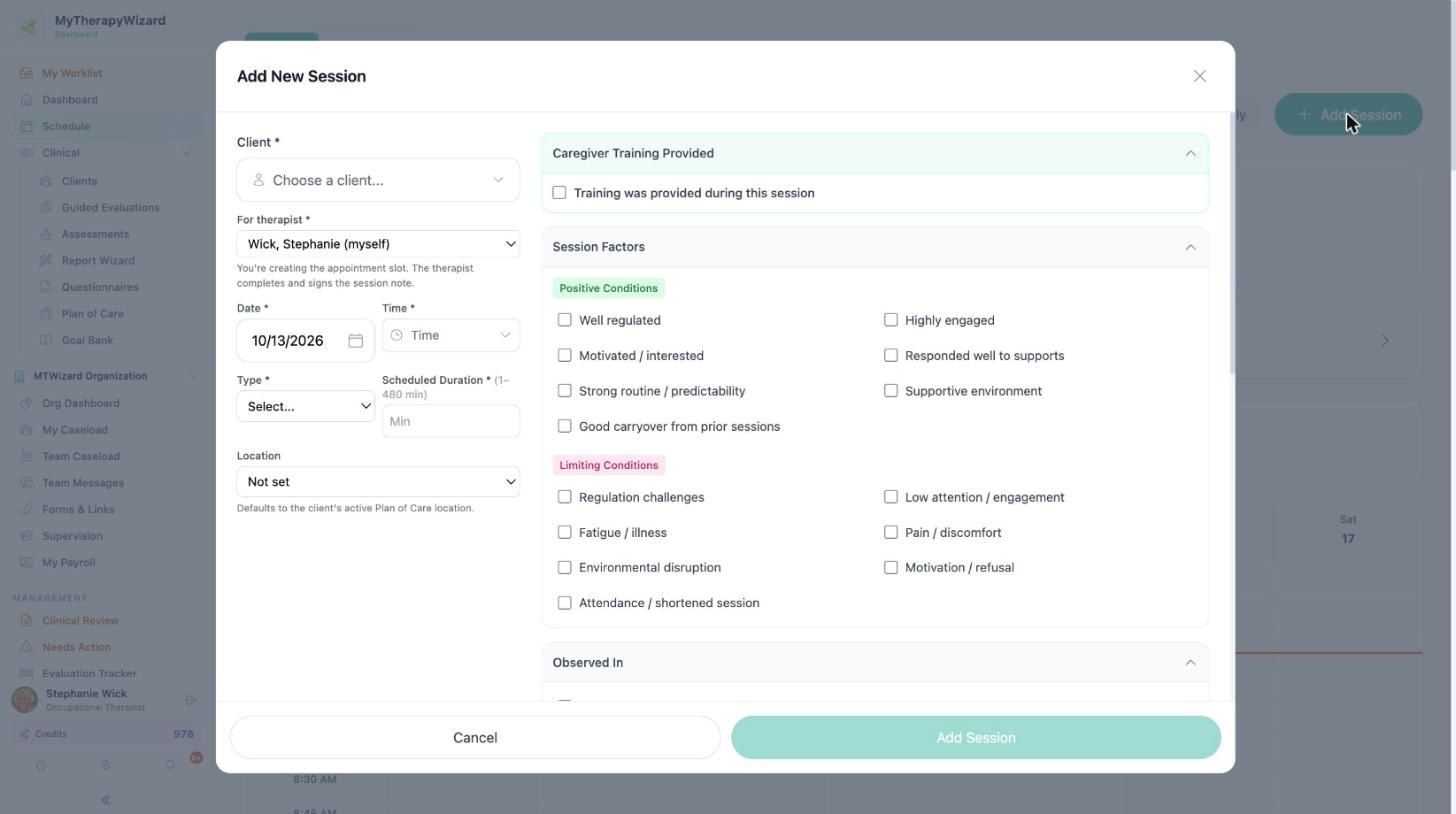Click the notifications bell icon
This screenshot has width=1456, height=814.
(170, 765)
